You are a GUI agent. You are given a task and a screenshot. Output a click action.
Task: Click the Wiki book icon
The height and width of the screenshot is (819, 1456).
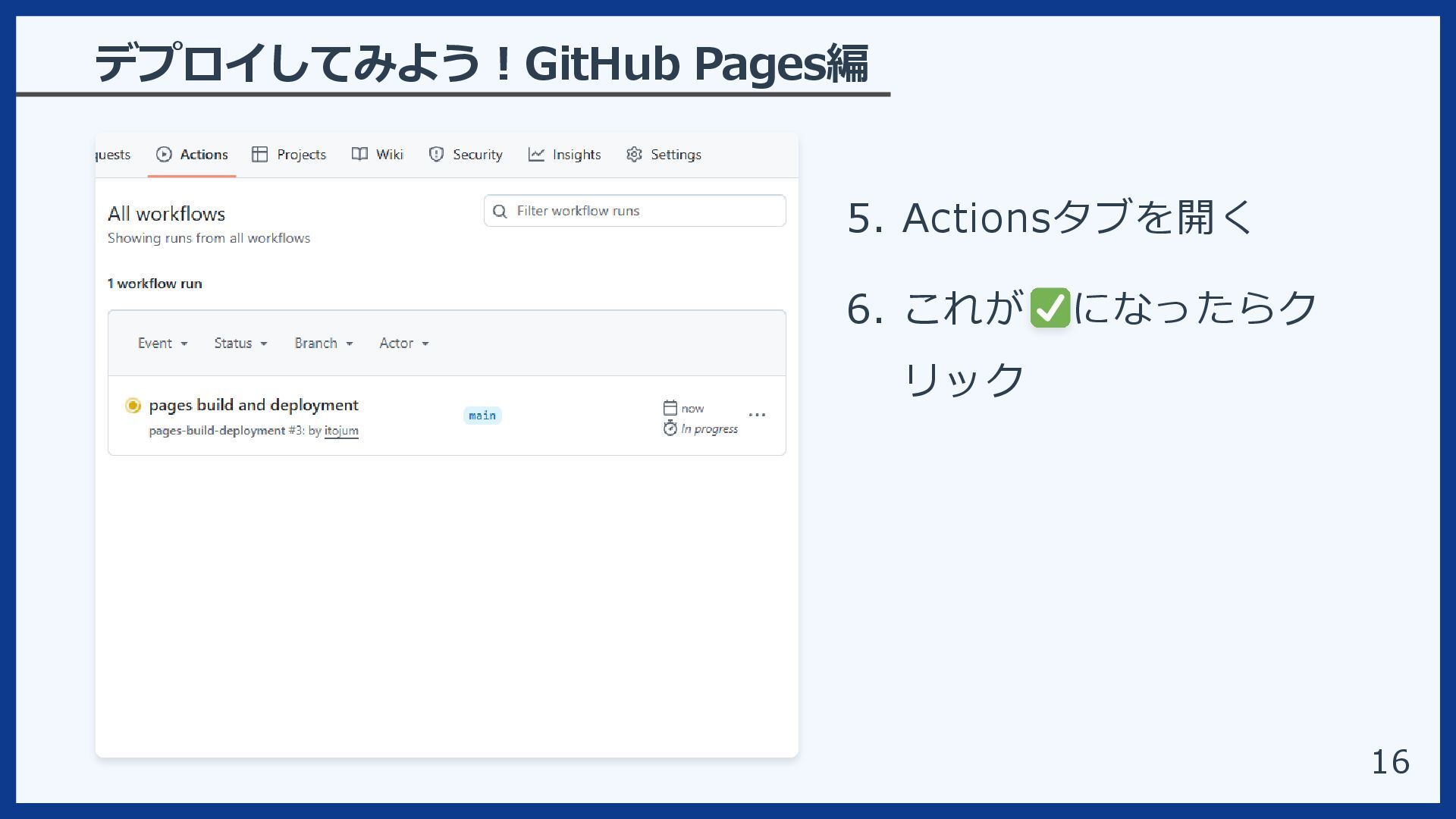[359, 154]
